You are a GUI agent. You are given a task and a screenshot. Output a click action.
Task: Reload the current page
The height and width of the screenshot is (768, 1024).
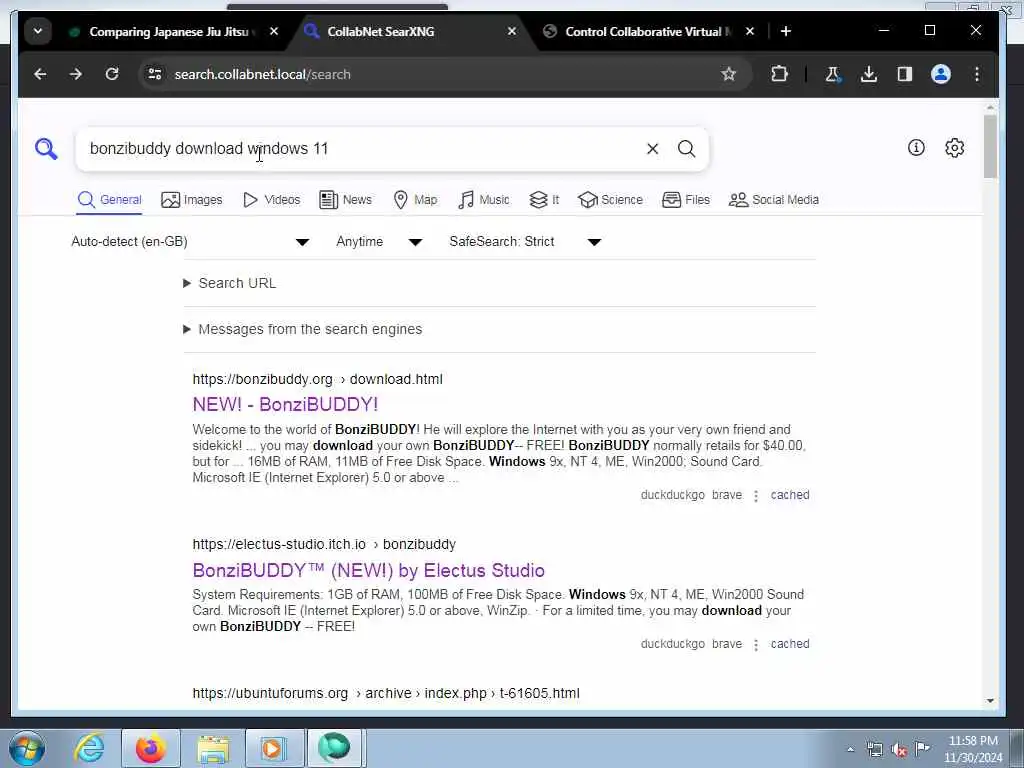point(112,74)
